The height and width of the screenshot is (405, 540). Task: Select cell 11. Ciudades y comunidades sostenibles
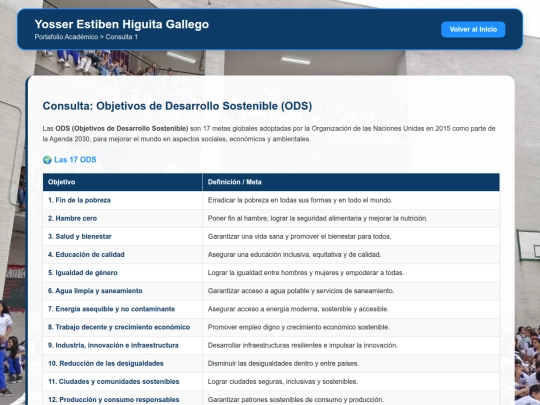click(x=123, y=382)
